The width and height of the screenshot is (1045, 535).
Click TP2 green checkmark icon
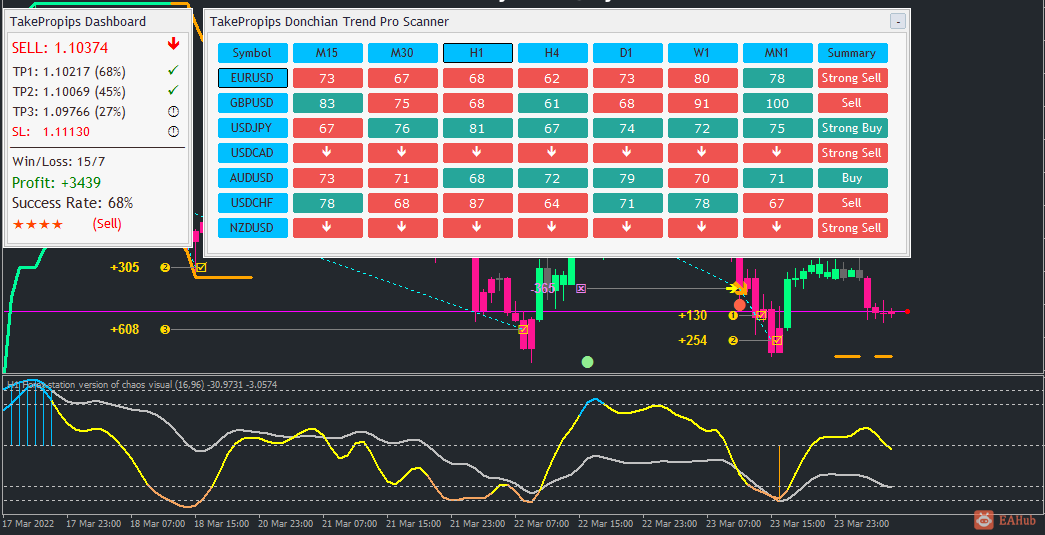pos(174,89)
